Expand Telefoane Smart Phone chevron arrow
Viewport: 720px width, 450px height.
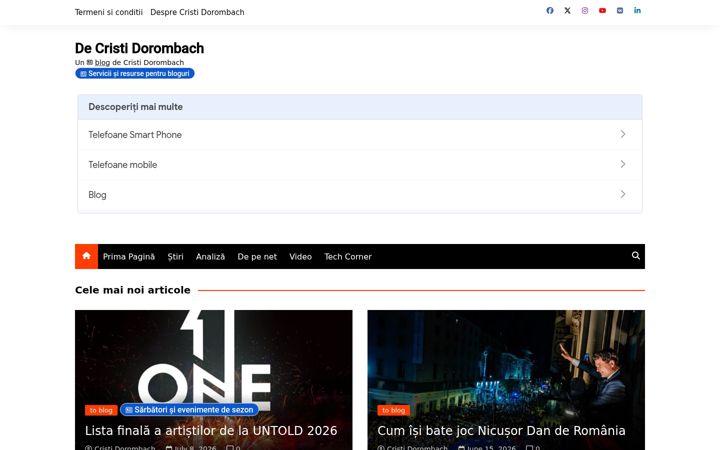(x=623, y=134)
